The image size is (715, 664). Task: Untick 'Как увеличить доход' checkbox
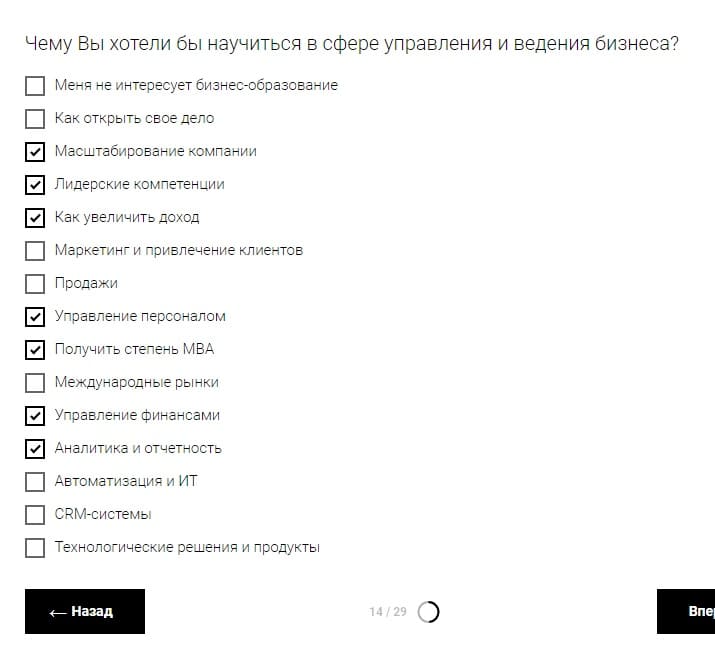click(35, 218)
